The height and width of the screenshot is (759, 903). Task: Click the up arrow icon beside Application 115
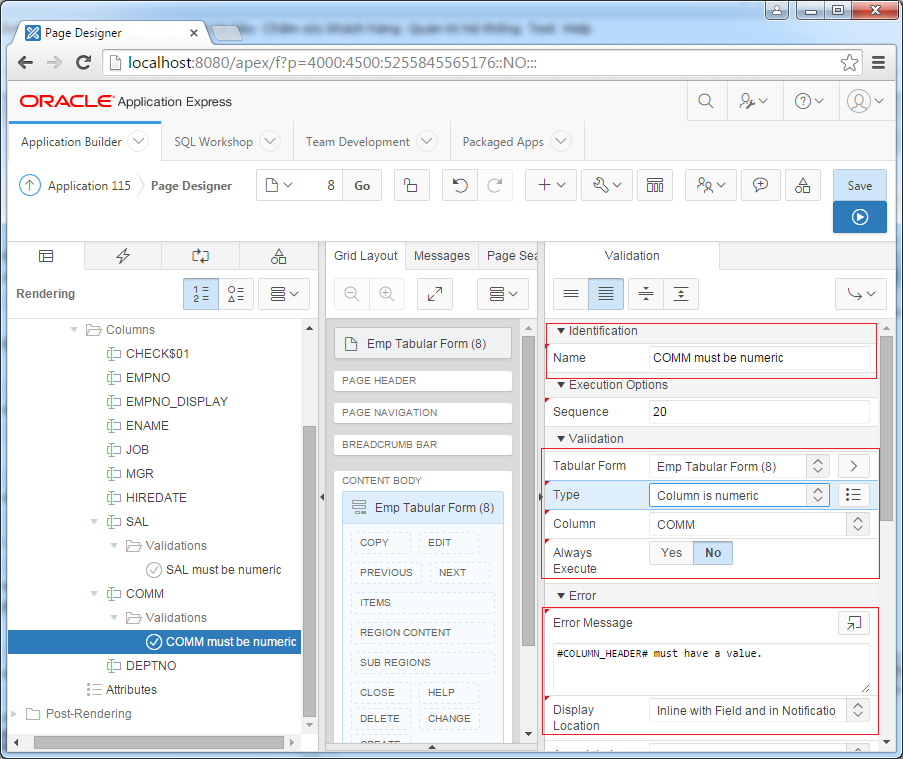tap(30, 185)
